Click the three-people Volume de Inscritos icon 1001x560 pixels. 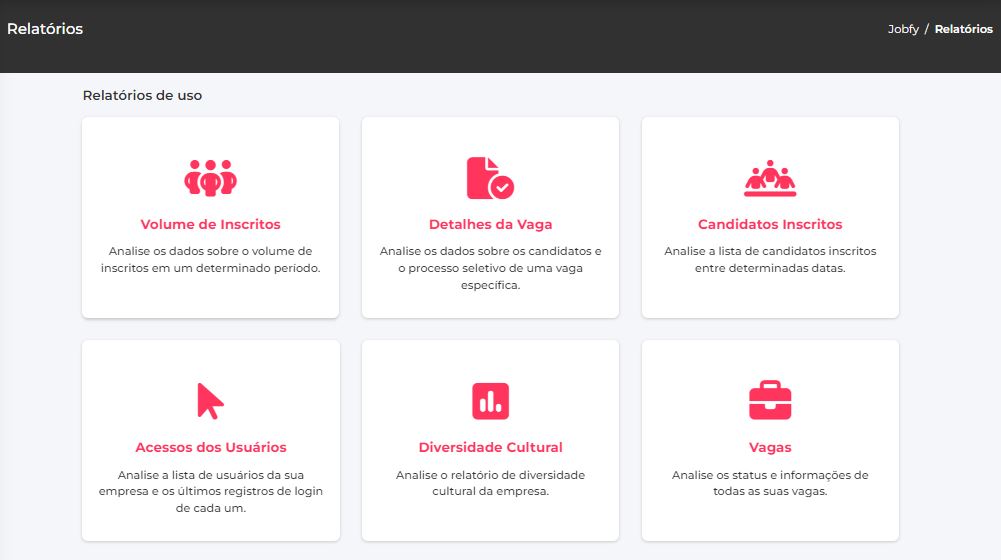click(x=210, y=178)
